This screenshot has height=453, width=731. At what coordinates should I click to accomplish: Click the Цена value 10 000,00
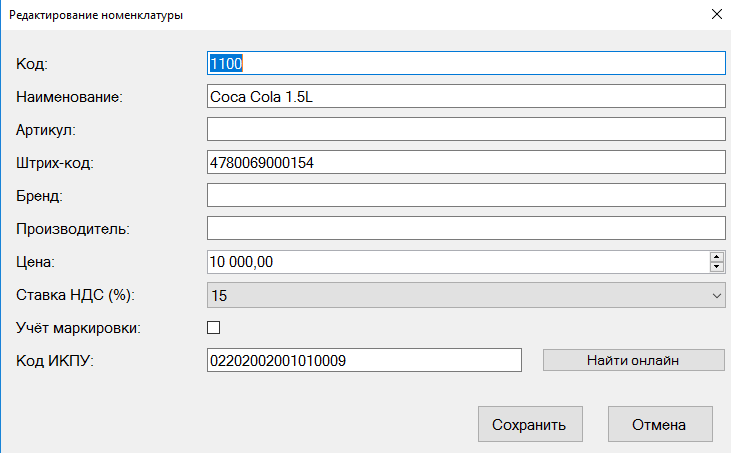455,261
